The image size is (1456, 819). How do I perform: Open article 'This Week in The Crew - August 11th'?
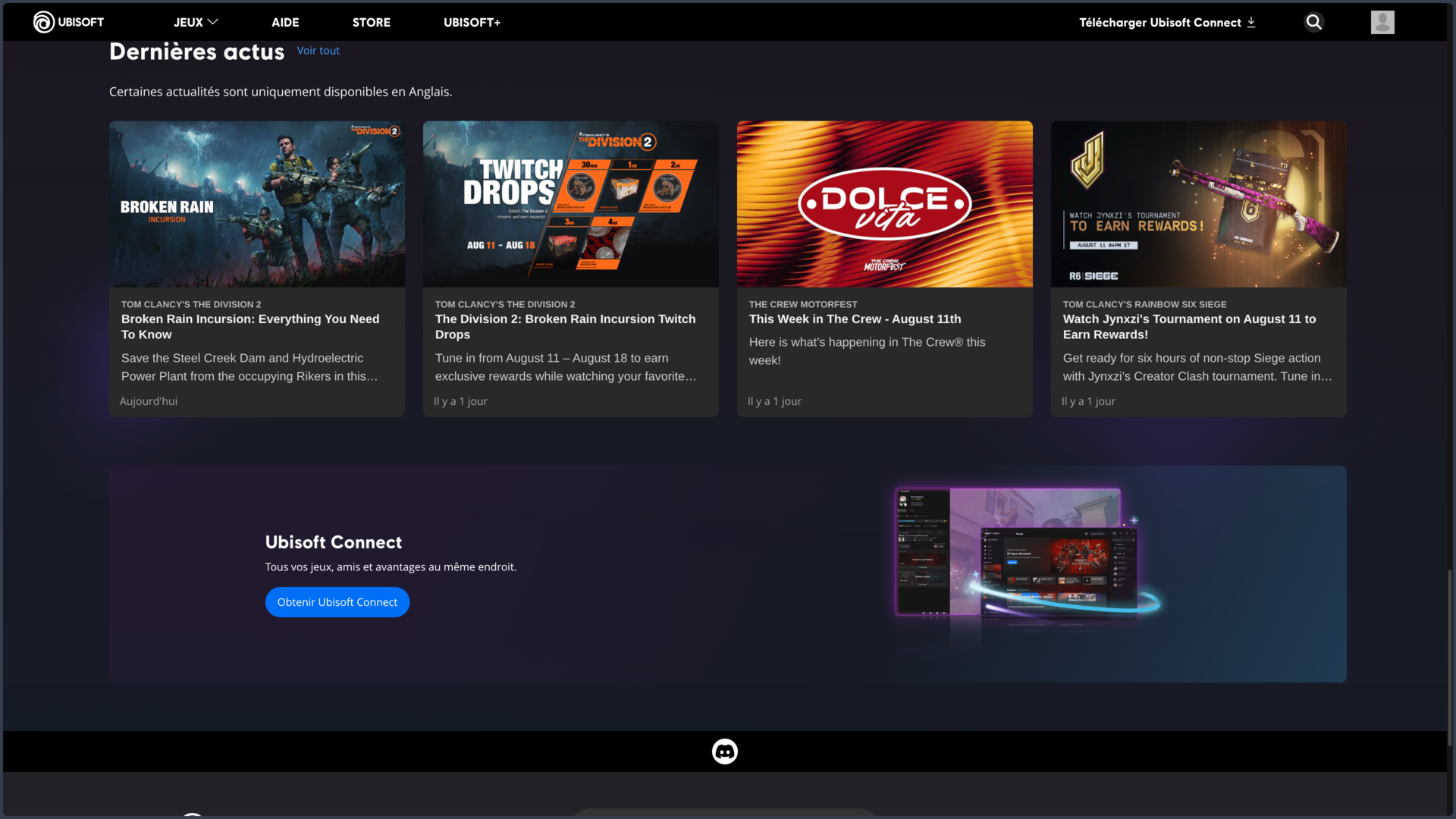pyautogui.click(x=855, y=319)
